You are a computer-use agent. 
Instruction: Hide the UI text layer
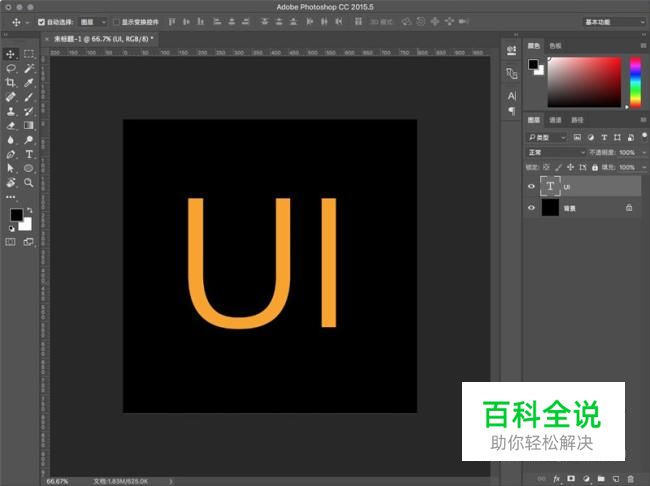[x=531, y=186]
